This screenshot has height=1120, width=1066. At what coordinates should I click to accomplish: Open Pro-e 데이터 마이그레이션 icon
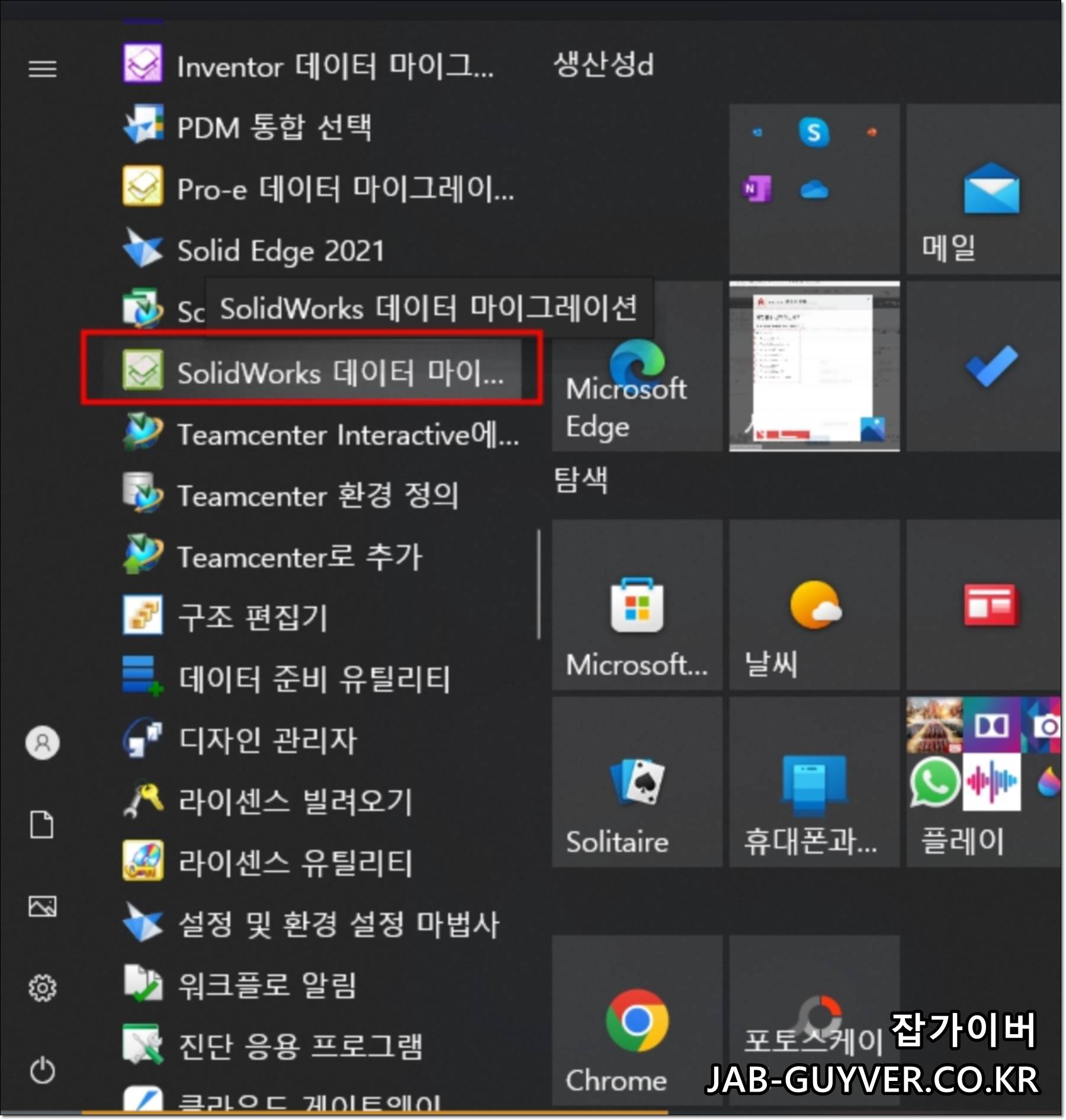click(142, 186)
